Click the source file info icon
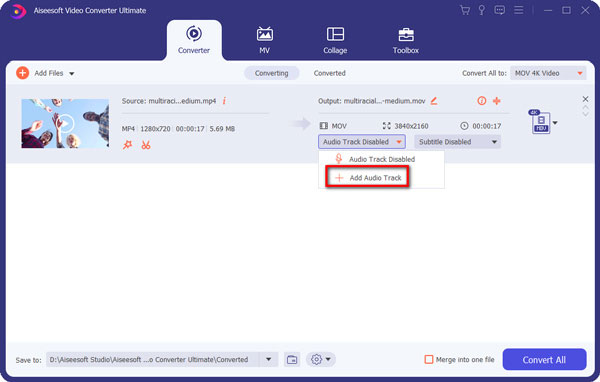Screen dimensions: 600x382 click(224, 101)
